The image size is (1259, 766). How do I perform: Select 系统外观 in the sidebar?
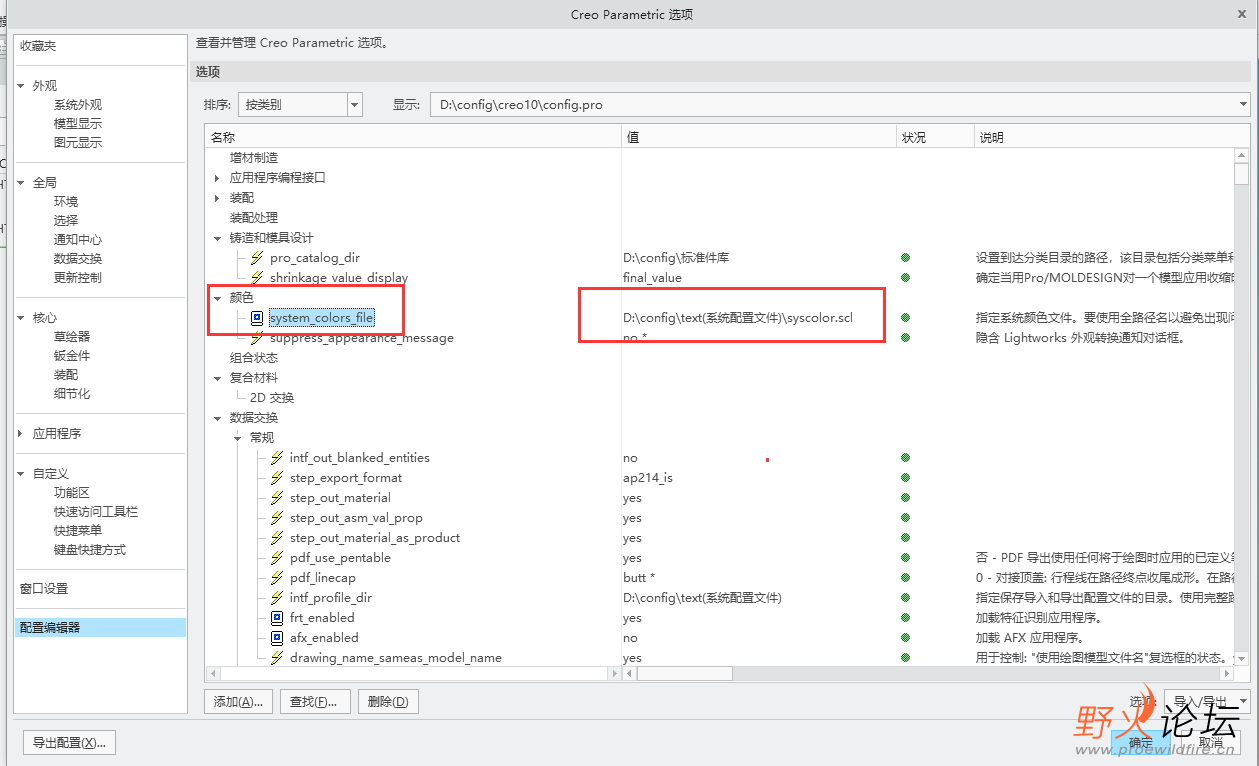point(78,105)
